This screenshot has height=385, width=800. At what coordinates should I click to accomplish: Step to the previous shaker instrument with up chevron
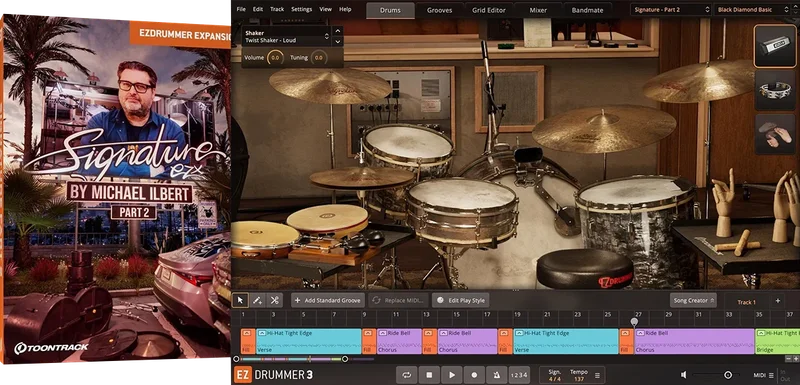coord(337,32)
